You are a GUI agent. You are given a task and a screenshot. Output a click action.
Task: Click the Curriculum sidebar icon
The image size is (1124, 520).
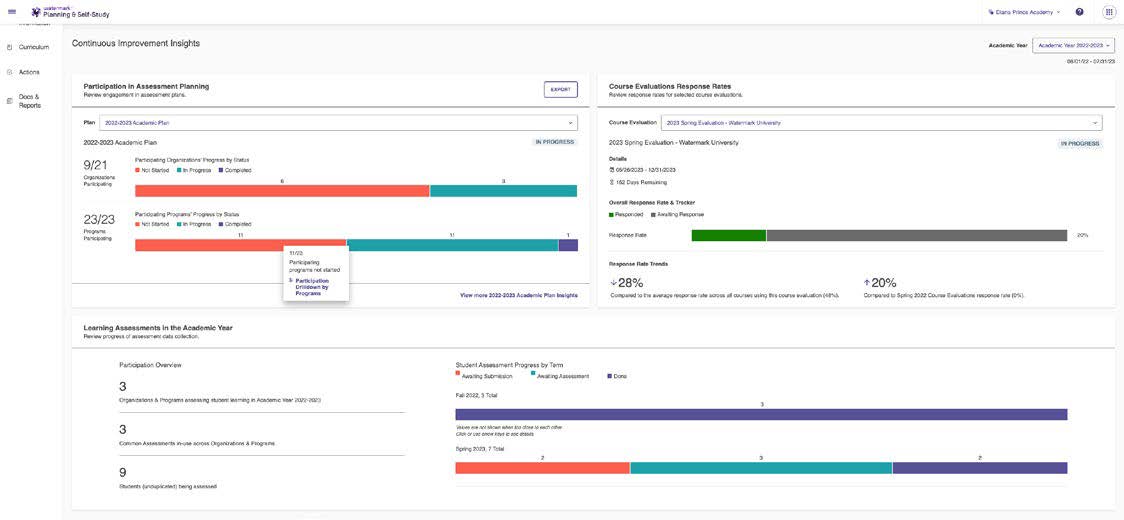pos(9,47)
